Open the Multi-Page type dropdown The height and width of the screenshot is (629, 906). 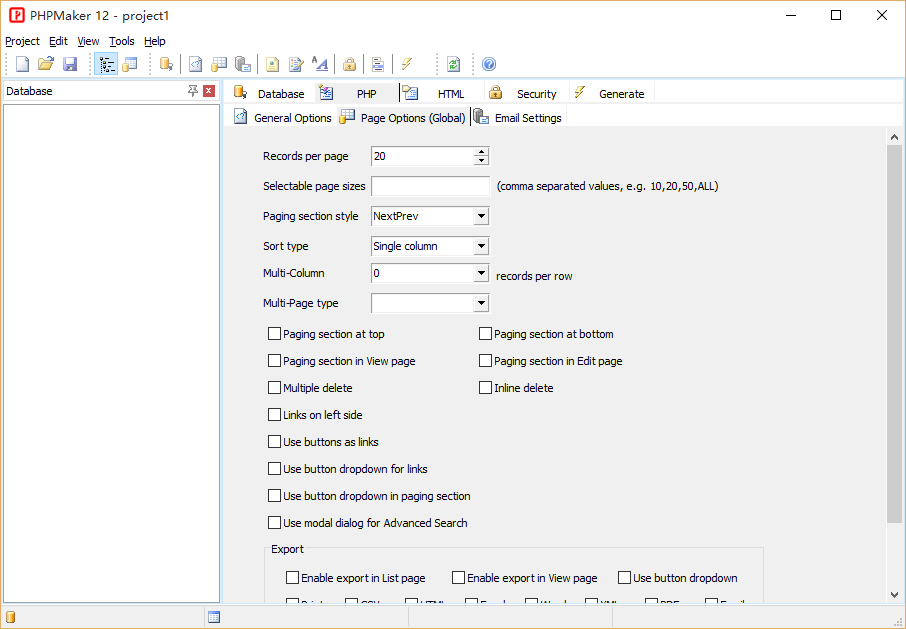point(481,303)
